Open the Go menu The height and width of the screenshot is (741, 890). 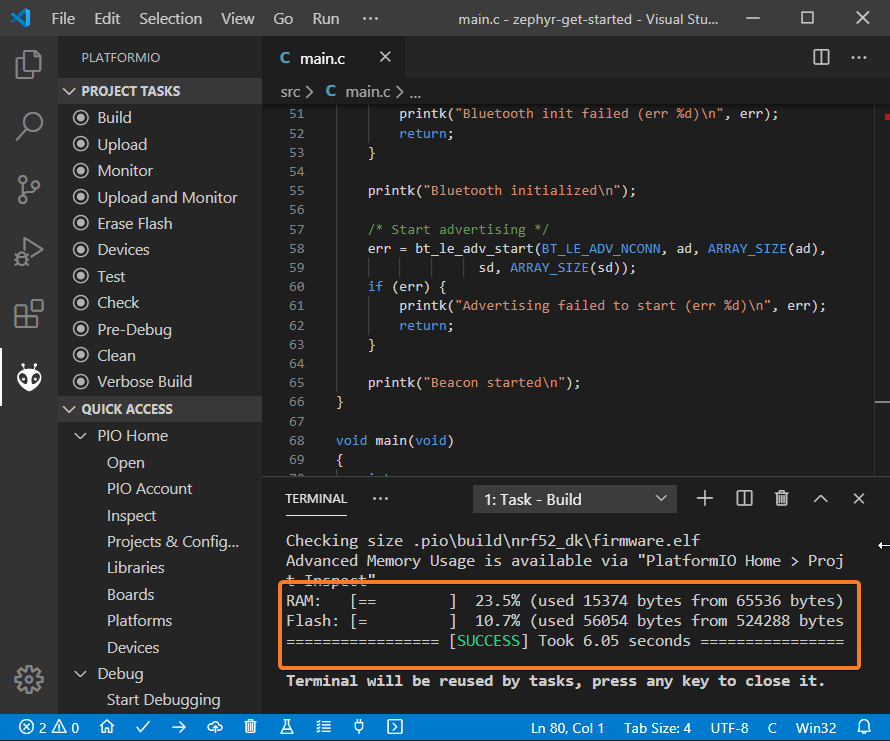tap(283, 19)
